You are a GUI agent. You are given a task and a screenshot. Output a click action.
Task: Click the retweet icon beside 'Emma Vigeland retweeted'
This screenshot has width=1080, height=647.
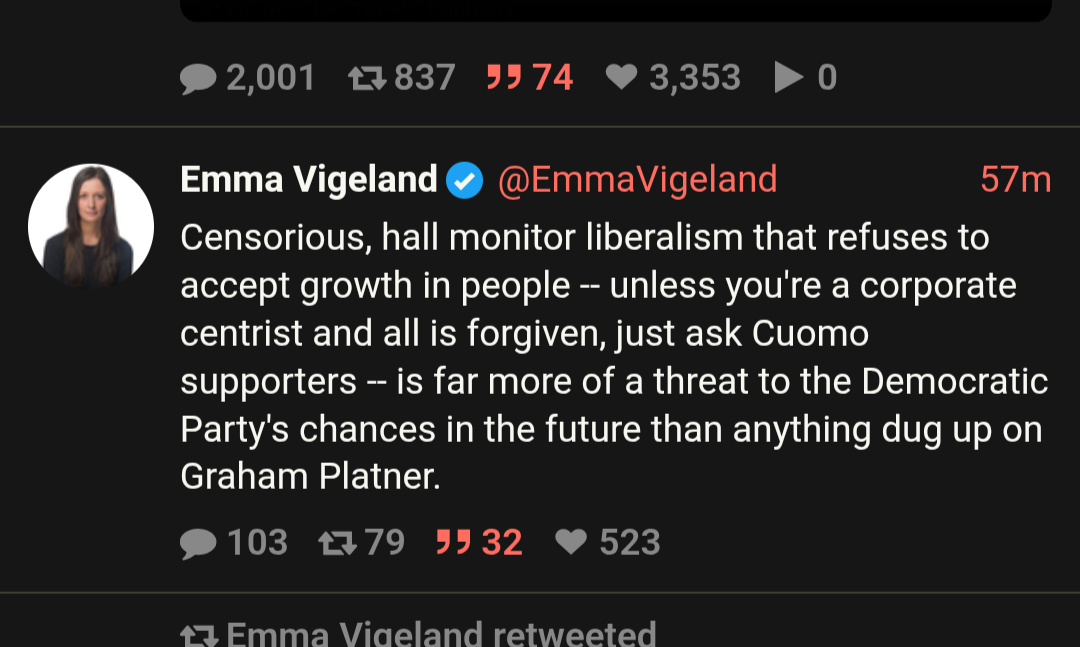pos(198,635)
